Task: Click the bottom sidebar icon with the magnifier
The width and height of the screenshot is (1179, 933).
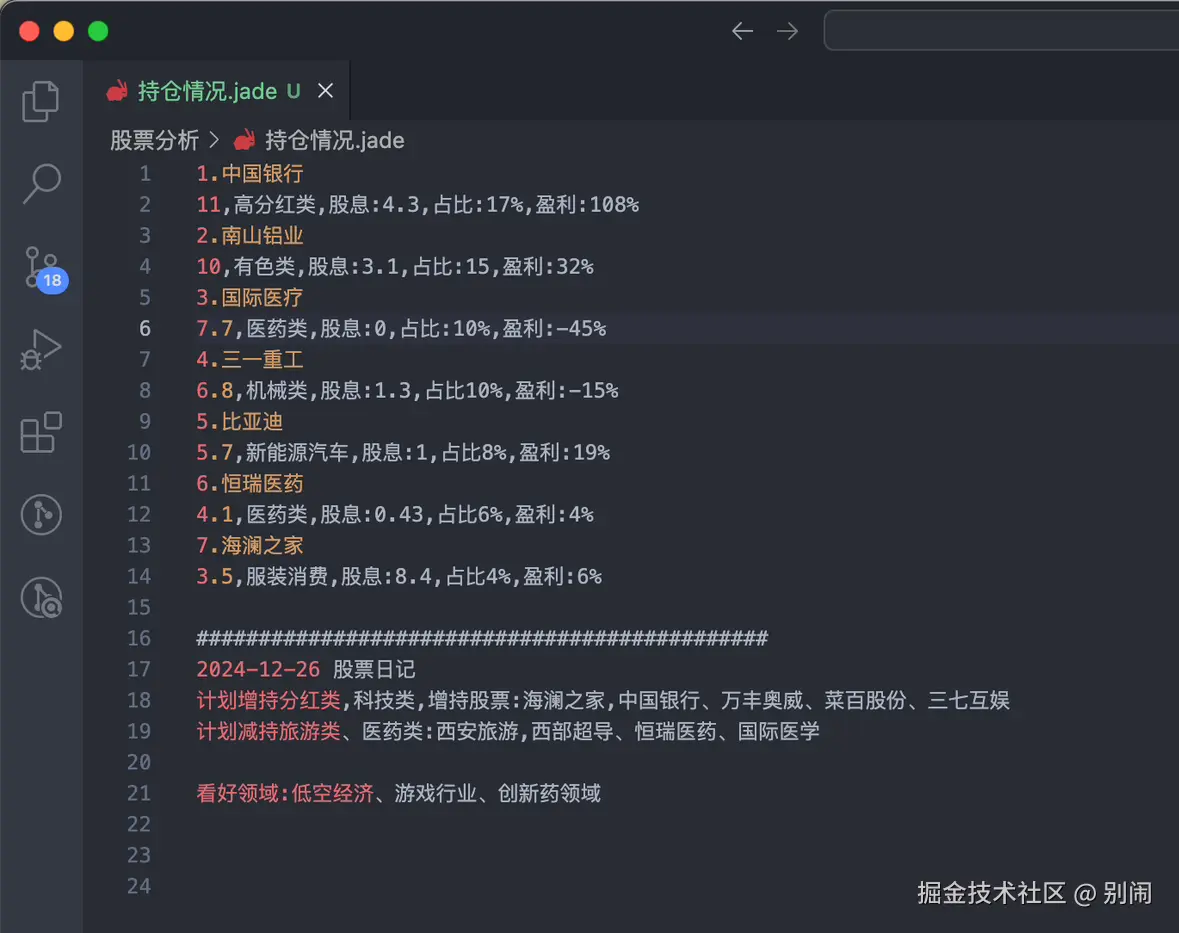Action: [x=41, y=597]
